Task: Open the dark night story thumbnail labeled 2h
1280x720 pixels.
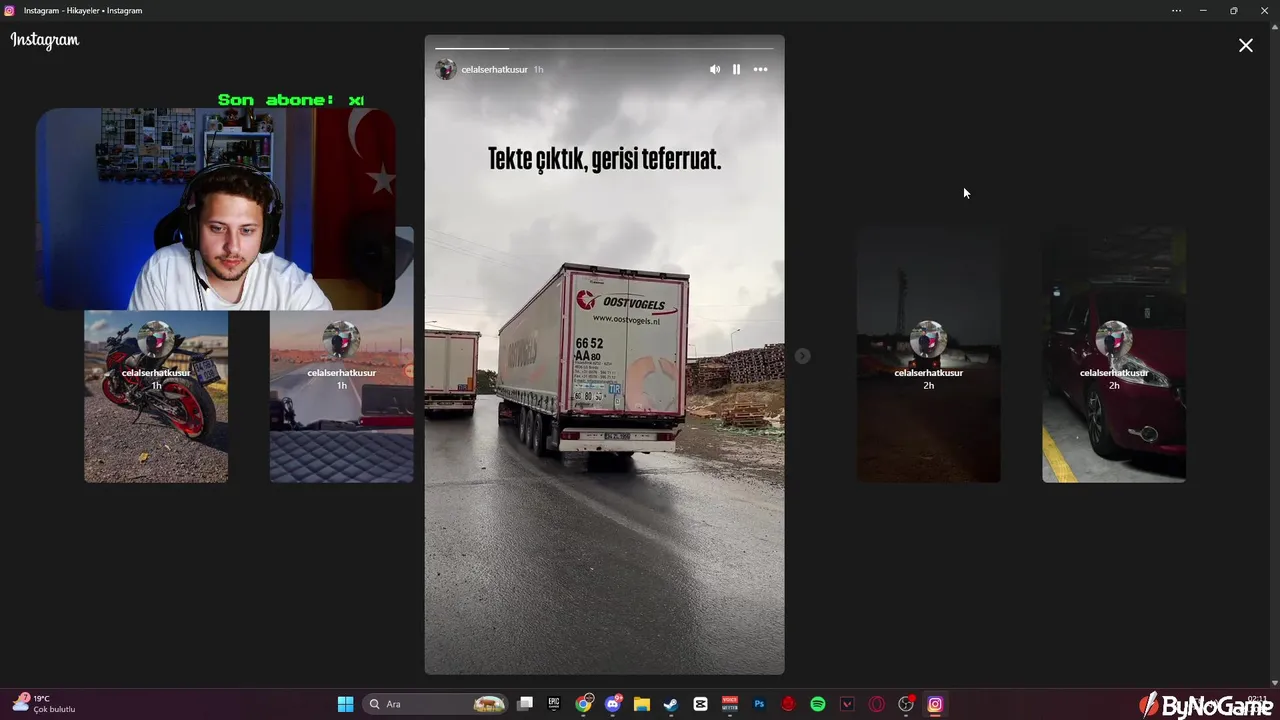Action: point(928,355)
